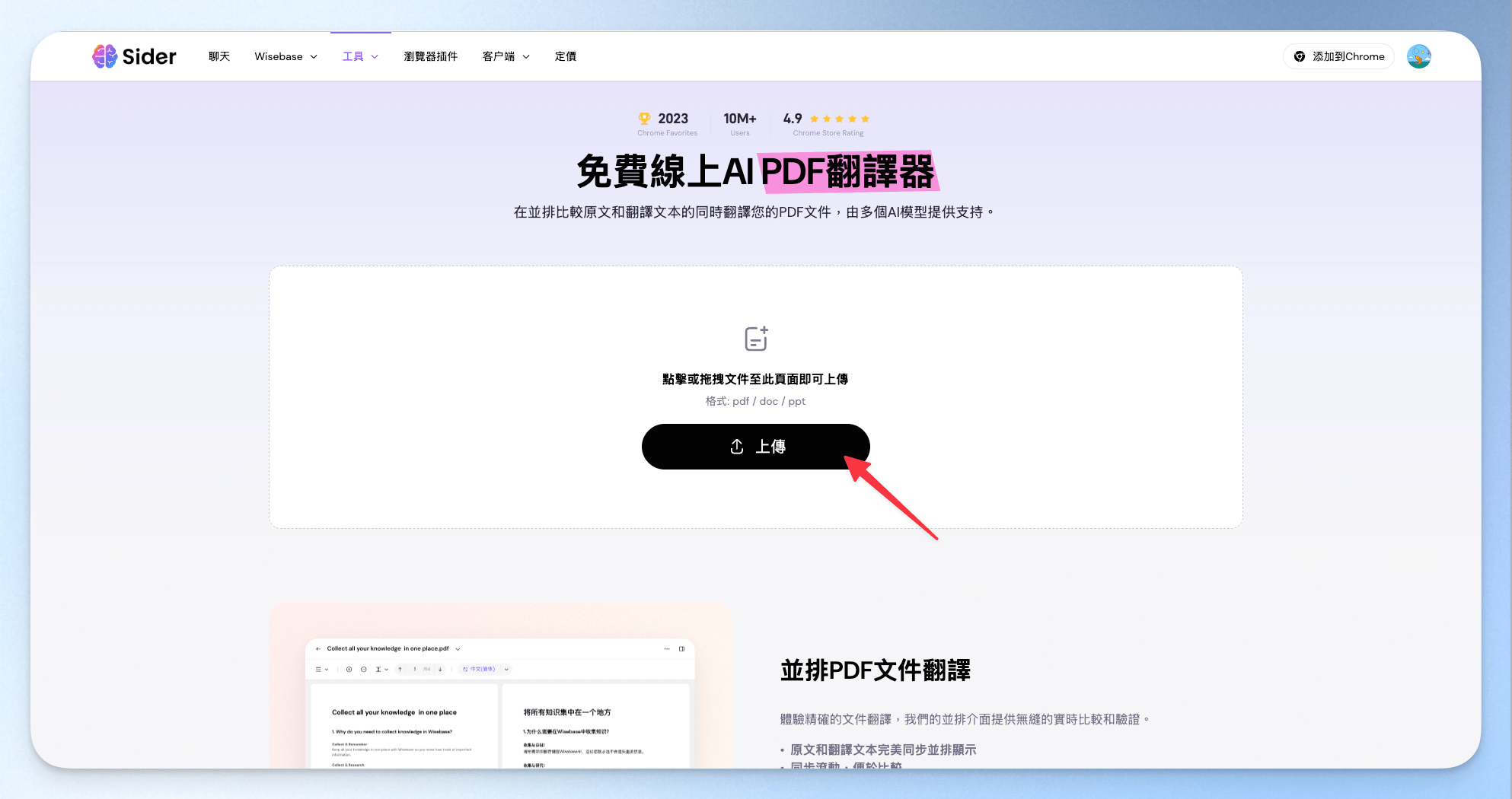
Task: Click the 10M+ Users statistic
Action: pyautogui.click(x=740, y=124)
